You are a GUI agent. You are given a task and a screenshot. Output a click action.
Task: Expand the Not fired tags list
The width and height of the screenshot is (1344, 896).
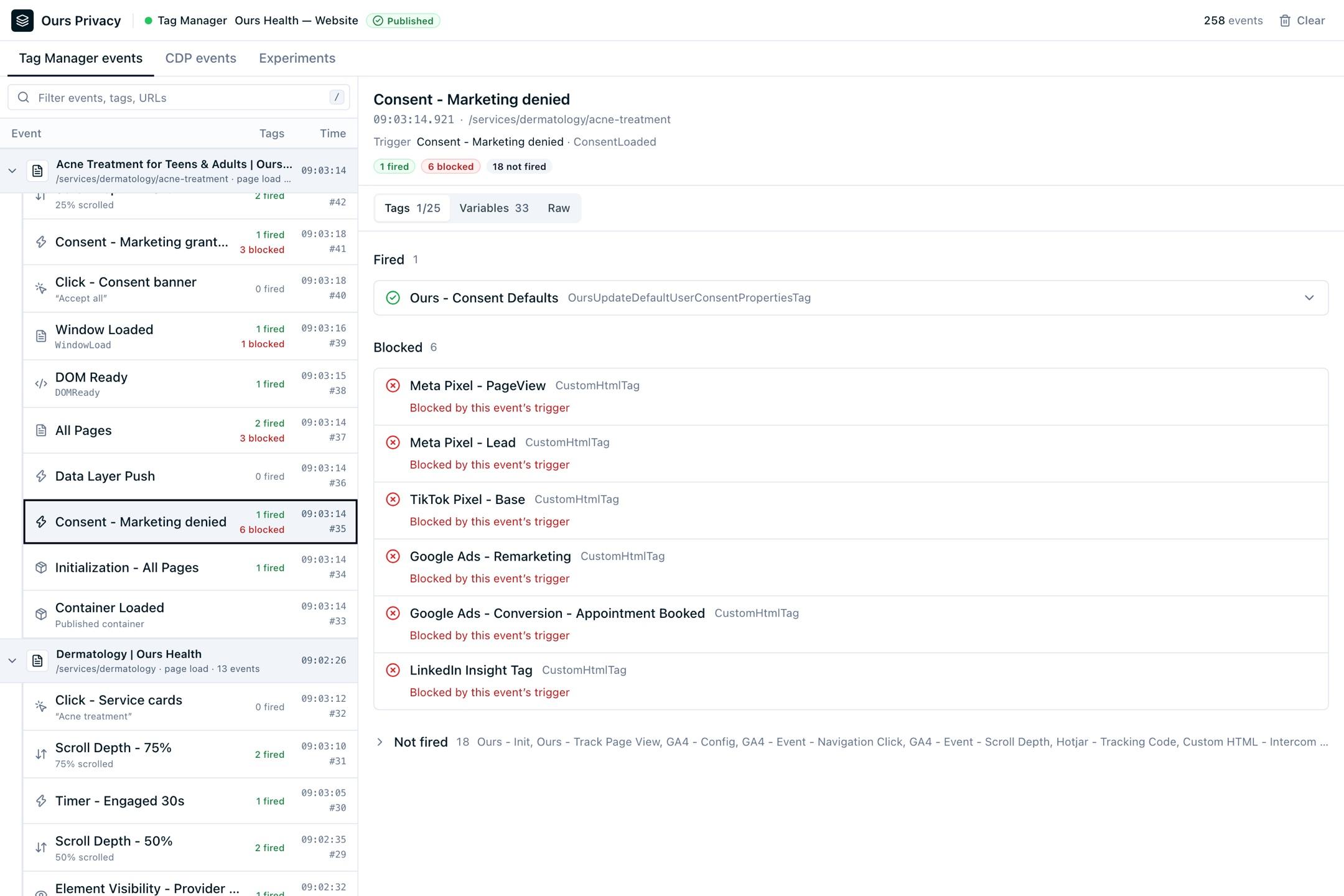click(380, 742)
